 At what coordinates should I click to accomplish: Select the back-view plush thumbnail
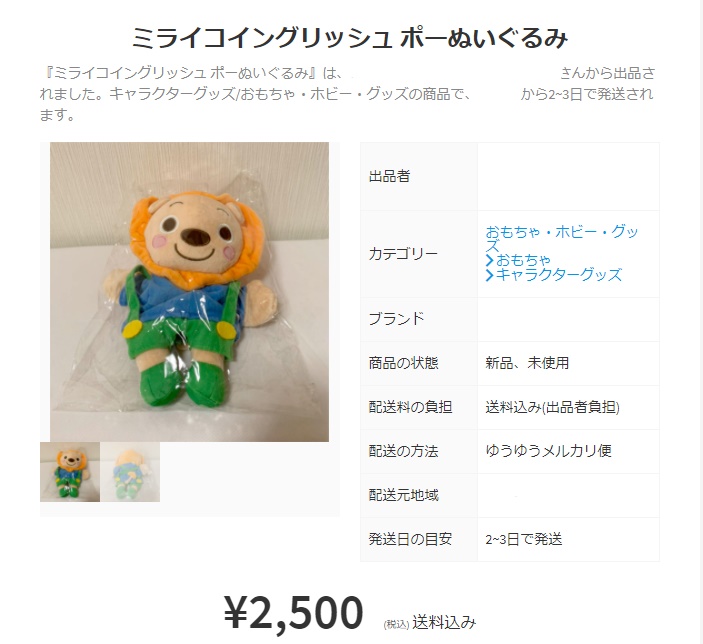point(130,472)
